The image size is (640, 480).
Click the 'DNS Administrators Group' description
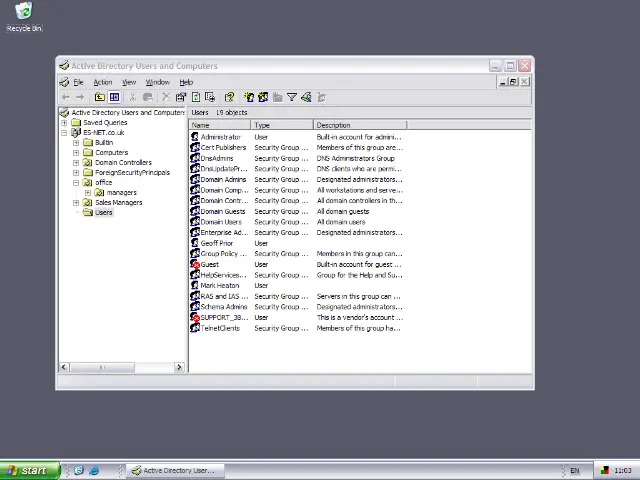[356, 158]
